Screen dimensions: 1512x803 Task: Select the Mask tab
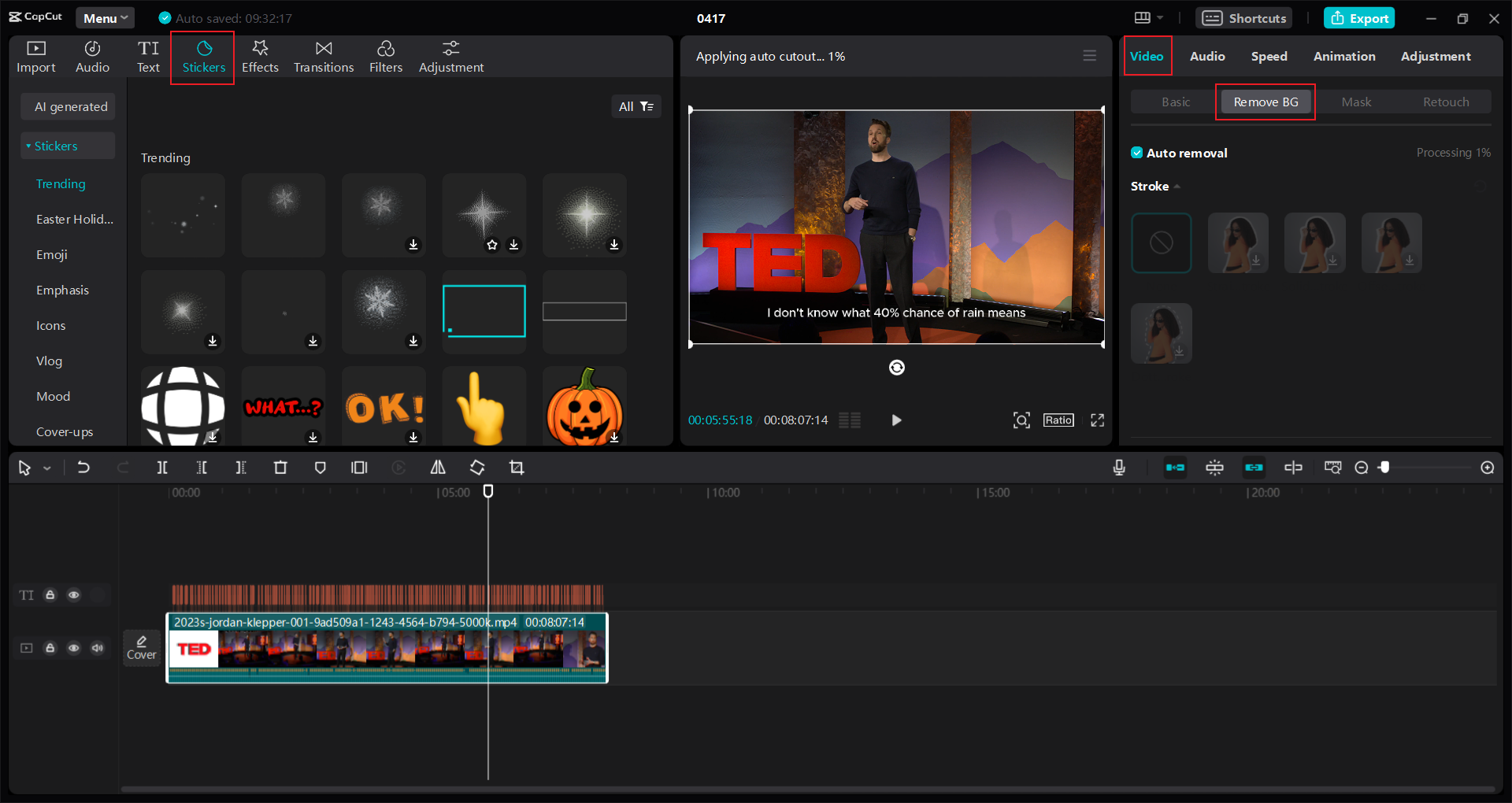pyautogui.click(x=1356, y=102)
